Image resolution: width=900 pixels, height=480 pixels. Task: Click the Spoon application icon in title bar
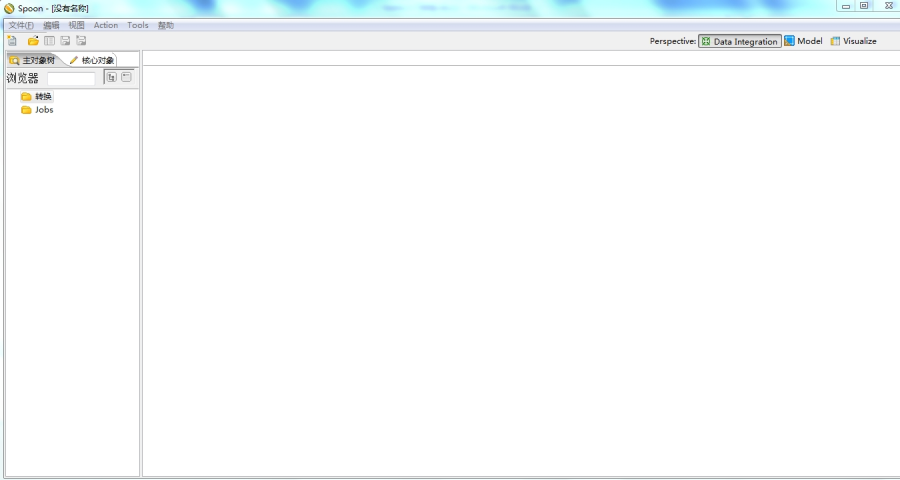9,9
